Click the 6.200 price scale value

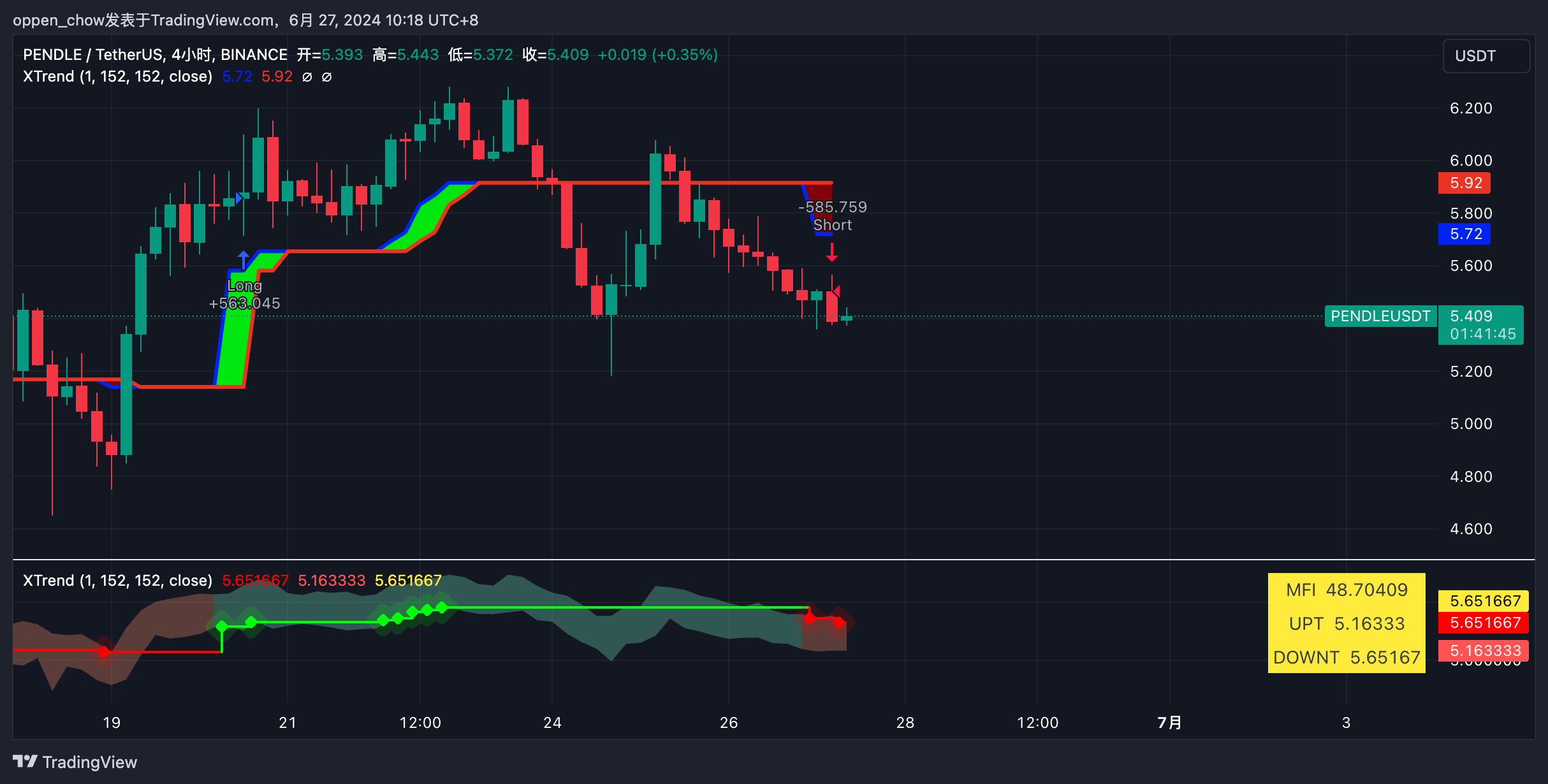(x=1471, y=108)
